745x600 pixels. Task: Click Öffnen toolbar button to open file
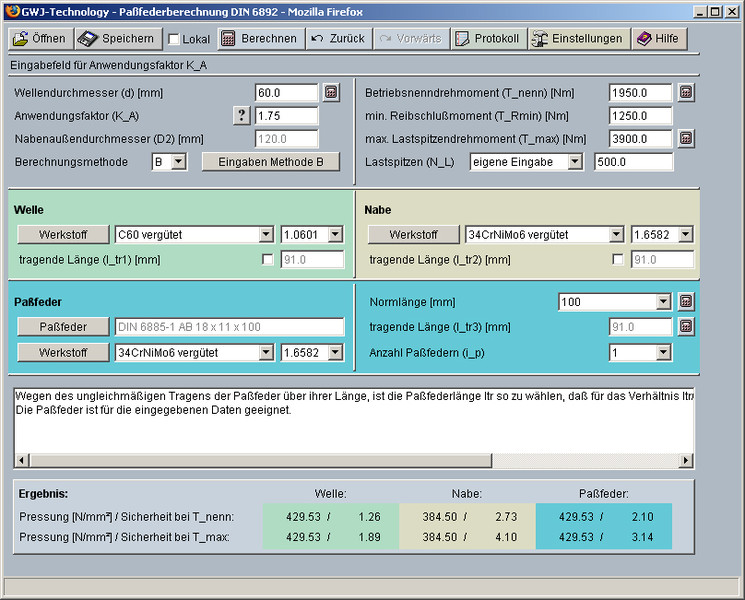[39, 39]
